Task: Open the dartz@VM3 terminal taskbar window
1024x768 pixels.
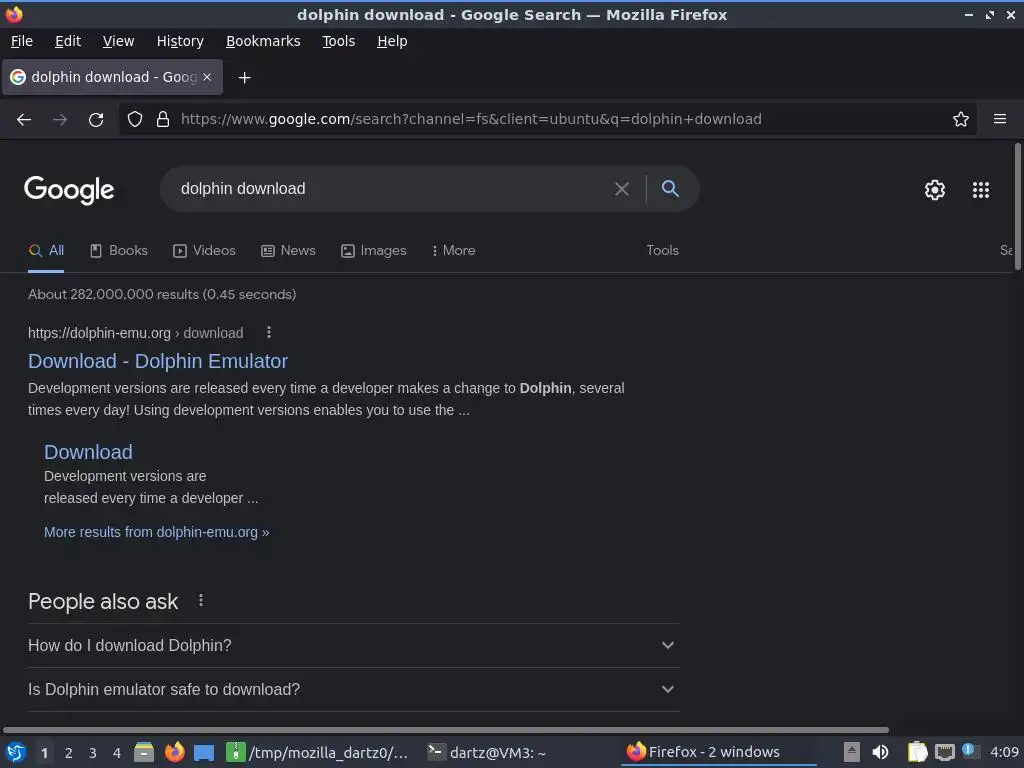Action: [487, 753]
